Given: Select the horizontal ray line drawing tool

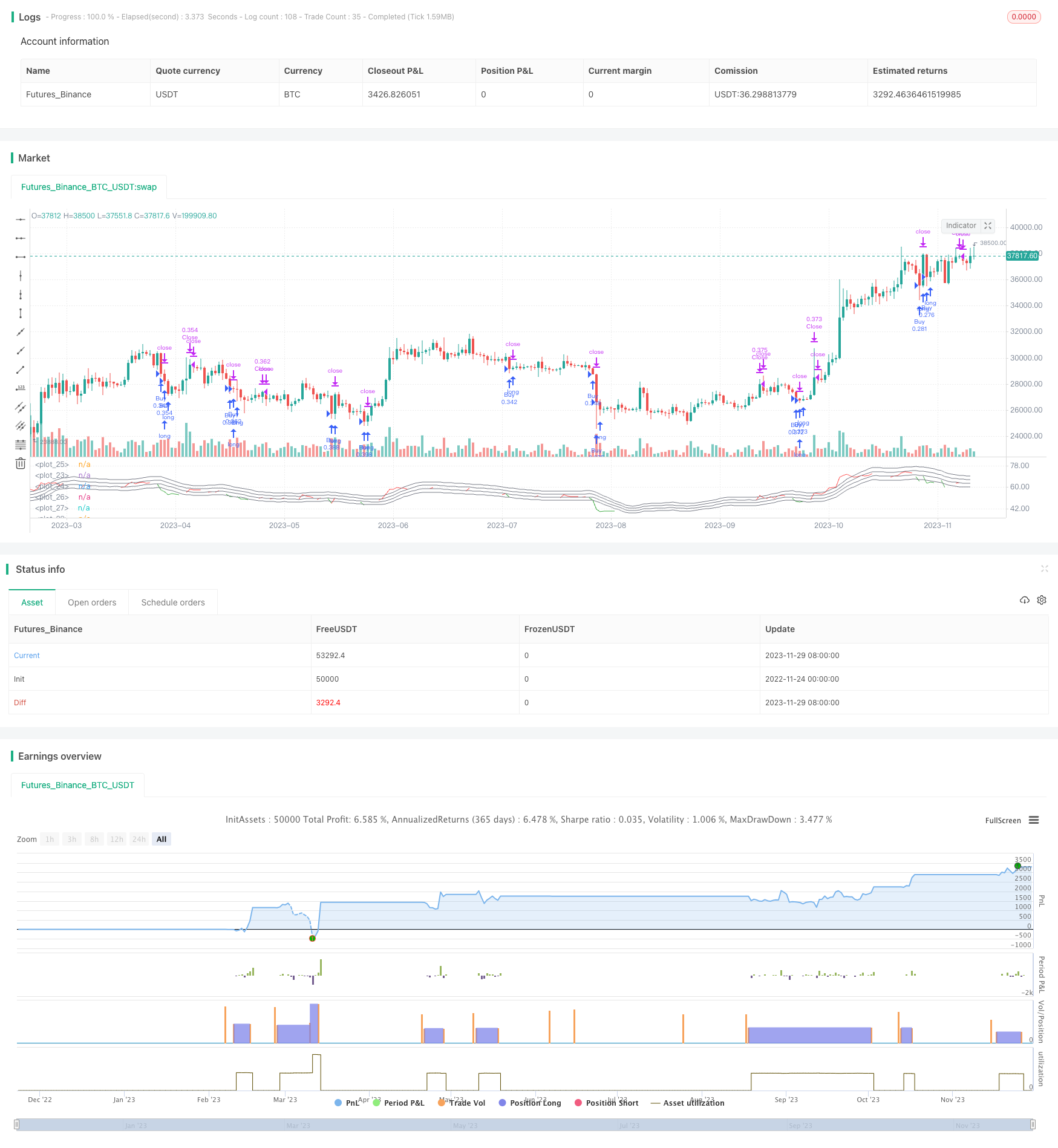Looking at the screenshot, I should [21, 238].
